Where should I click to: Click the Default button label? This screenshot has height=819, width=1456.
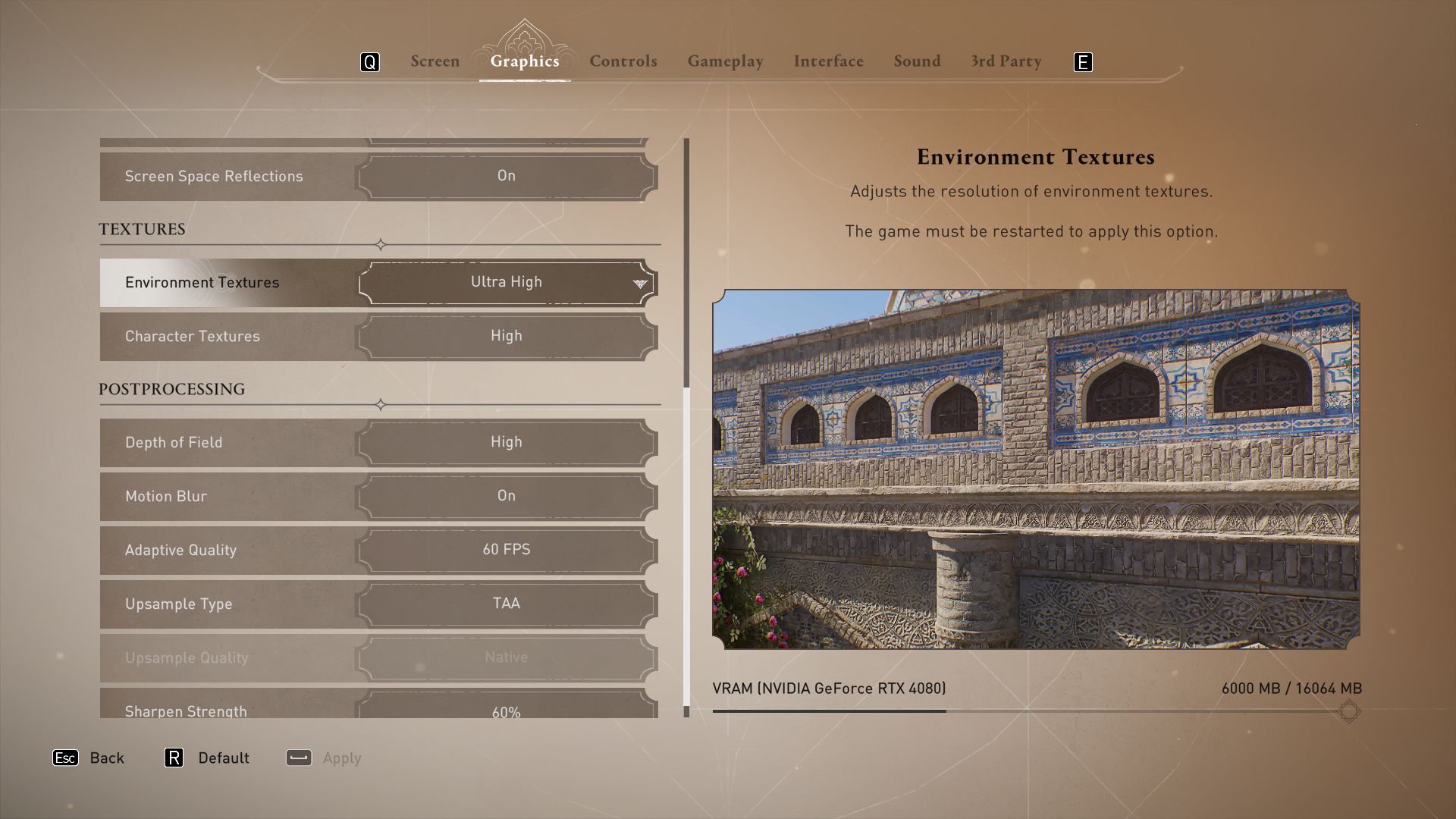click(x=224, y=758)
